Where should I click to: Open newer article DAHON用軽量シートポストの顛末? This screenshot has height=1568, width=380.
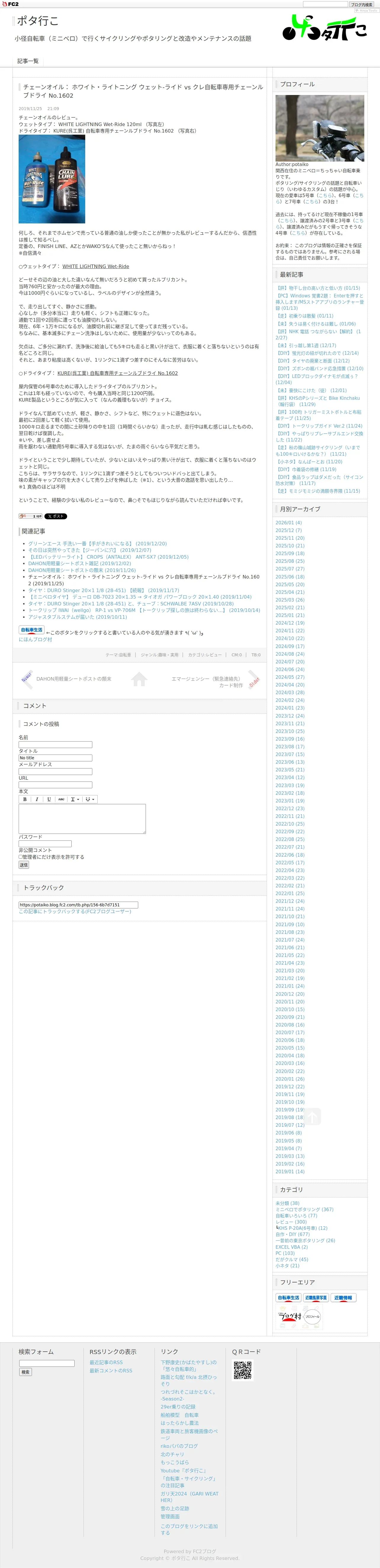click(74, 679)
